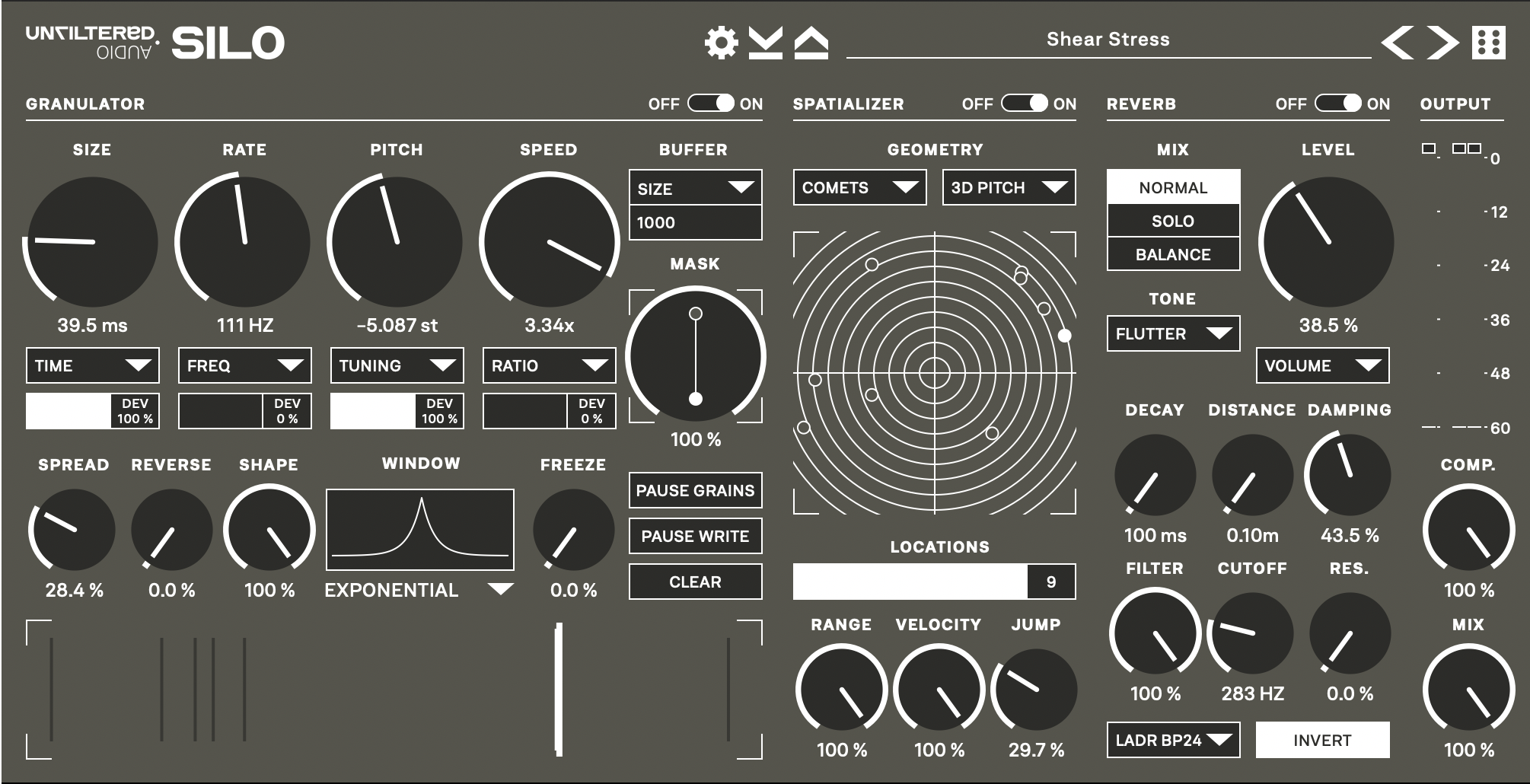Click the JUMP knob
Image resolution: width=1530 pixels, height=784 pixels.
(1034, 690)
